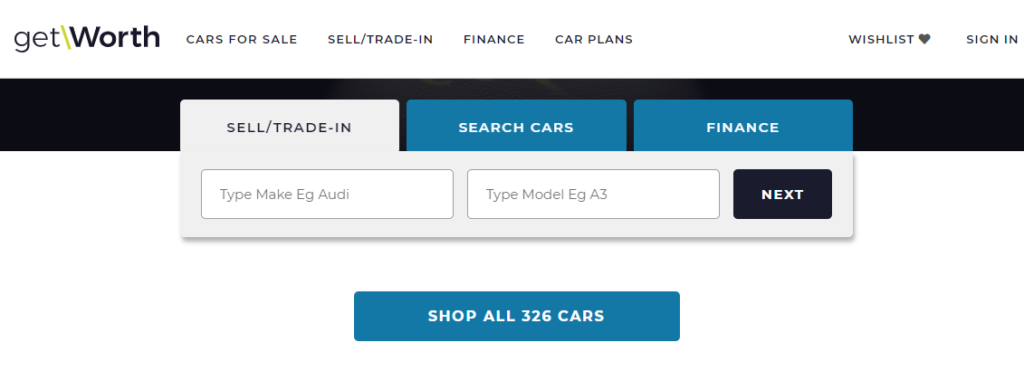Select the Sell/Trade-In tab in the panel

click(289, 127)
